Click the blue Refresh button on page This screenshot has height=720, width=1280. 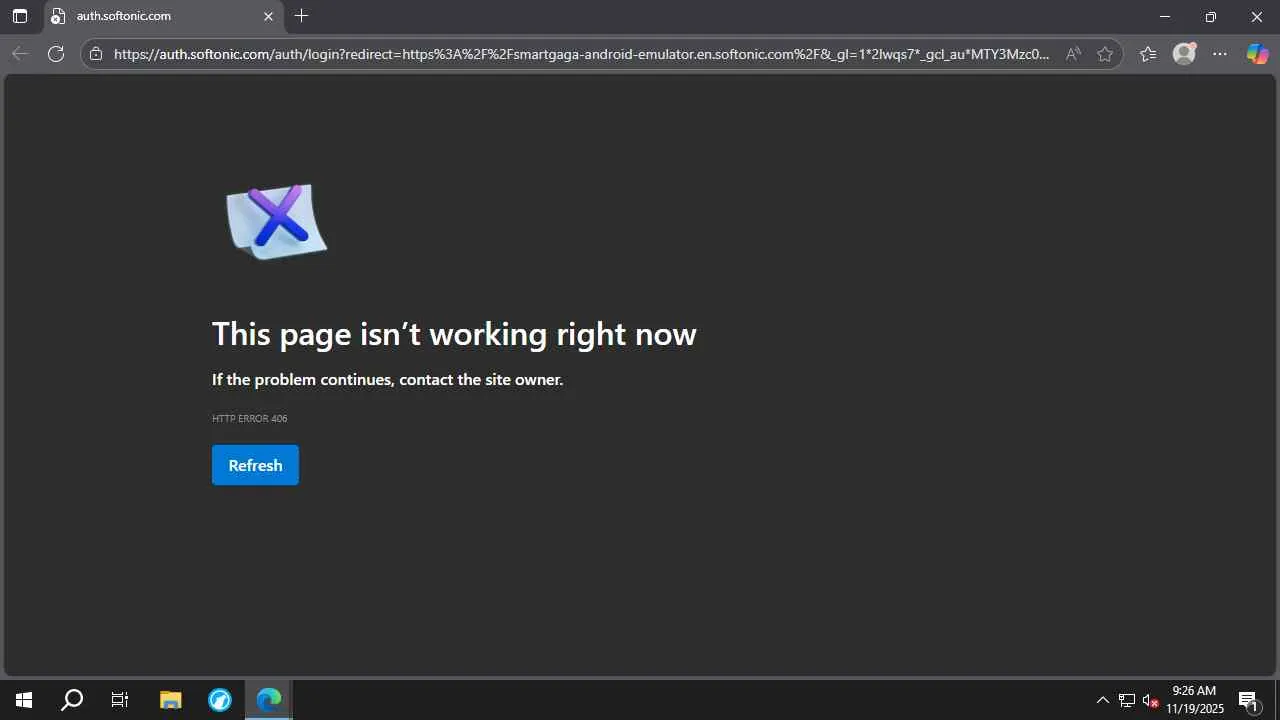tap(255, 465)
